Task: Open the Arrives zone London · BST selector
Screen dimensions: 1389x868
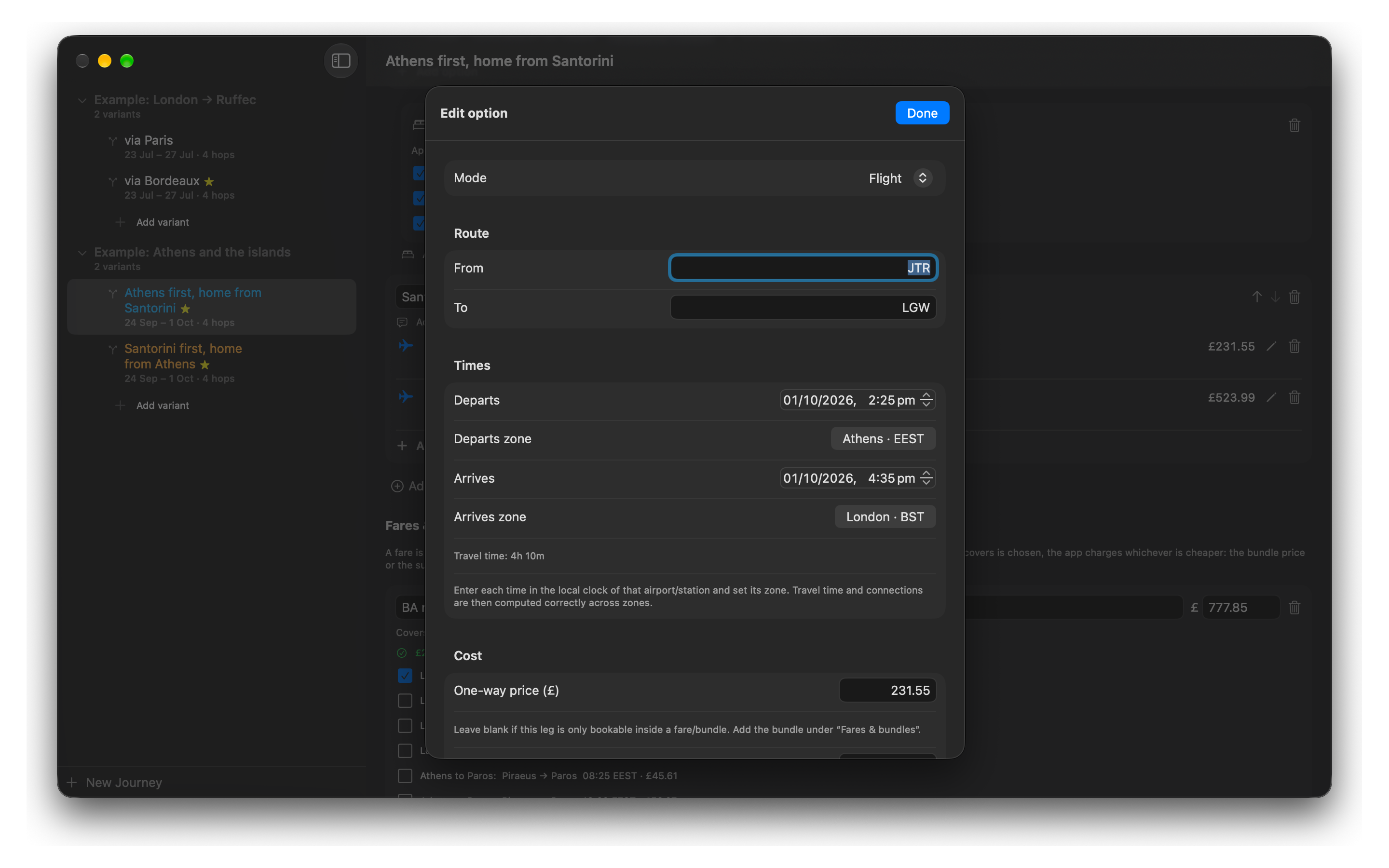Action: tap(885, 516)
